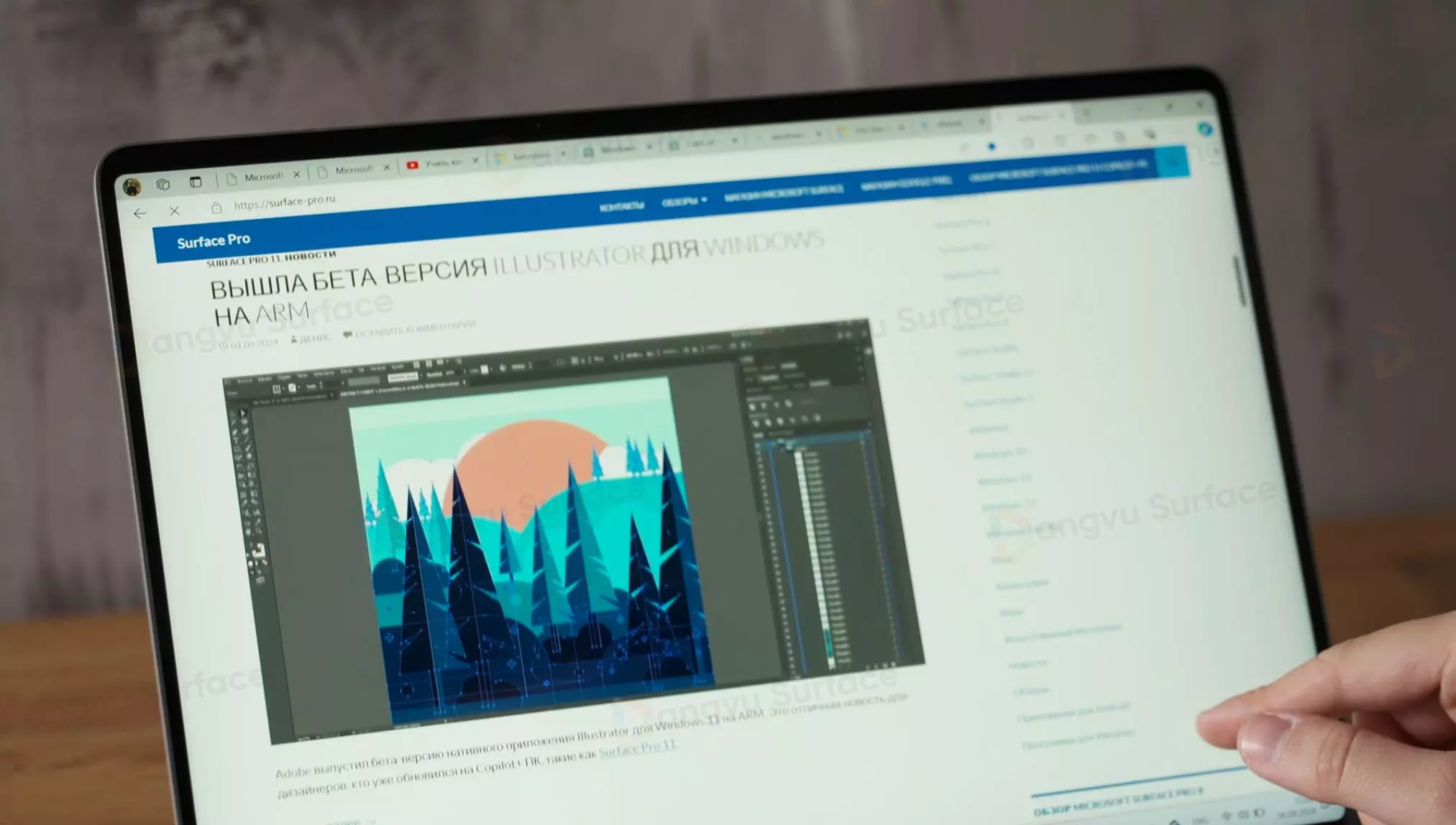Stop page loading with the X button

[174, 211]
